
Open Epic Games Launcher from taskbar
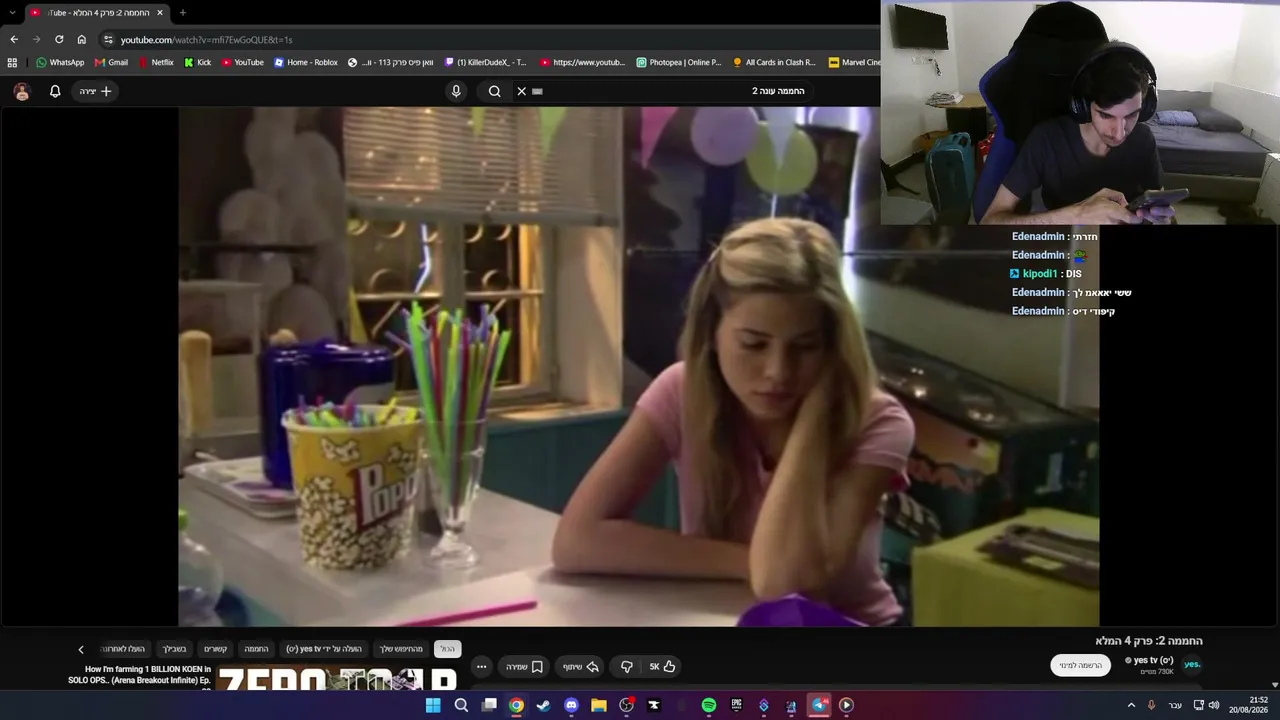[736, 705]
